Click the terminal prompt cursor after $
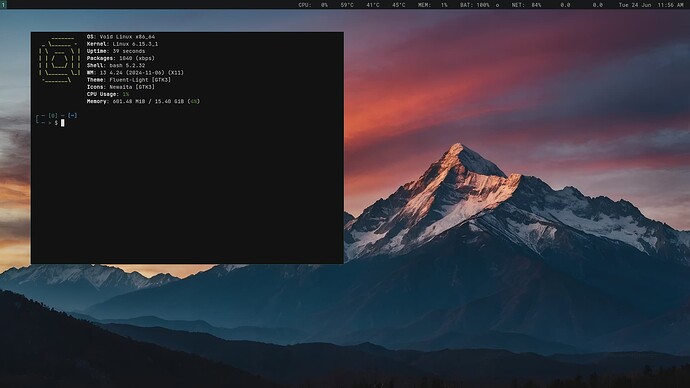 [x=62, y=123]
